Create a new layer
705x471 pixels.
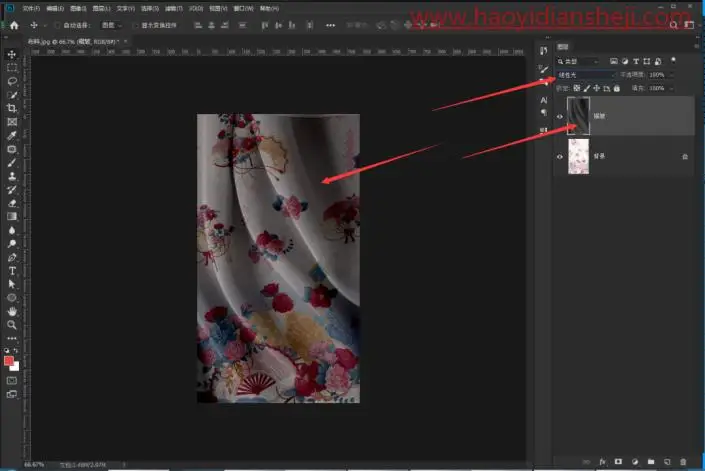(x=667, y=462)
